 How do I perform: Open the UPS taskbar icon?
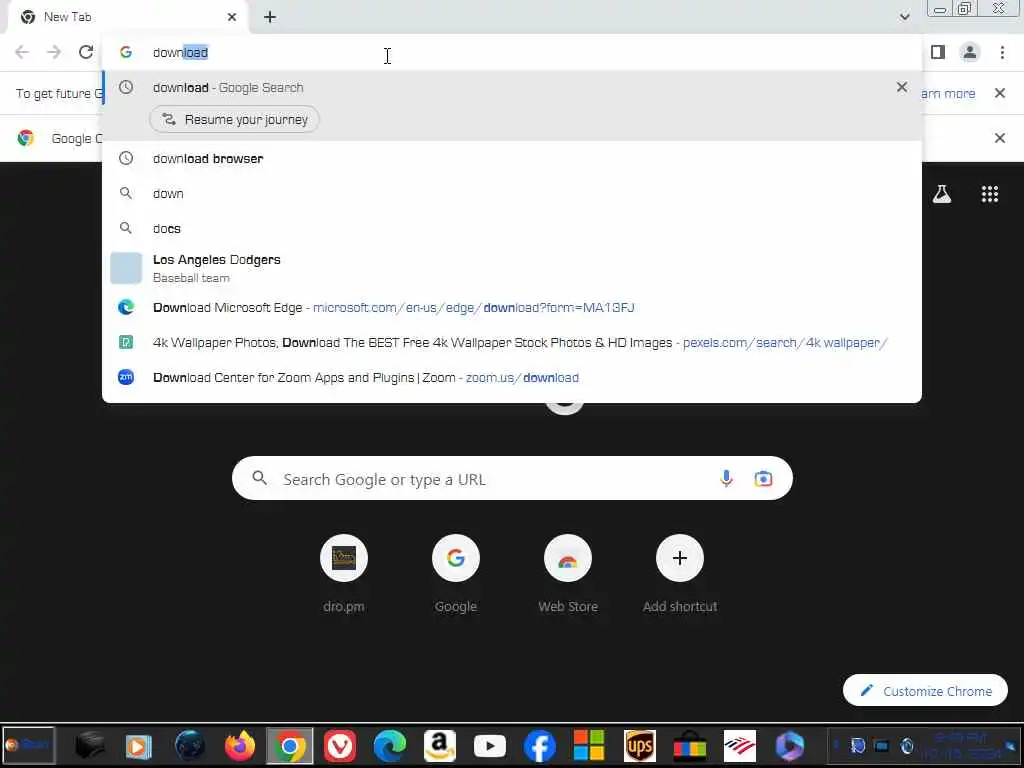[x=639, y=746]
